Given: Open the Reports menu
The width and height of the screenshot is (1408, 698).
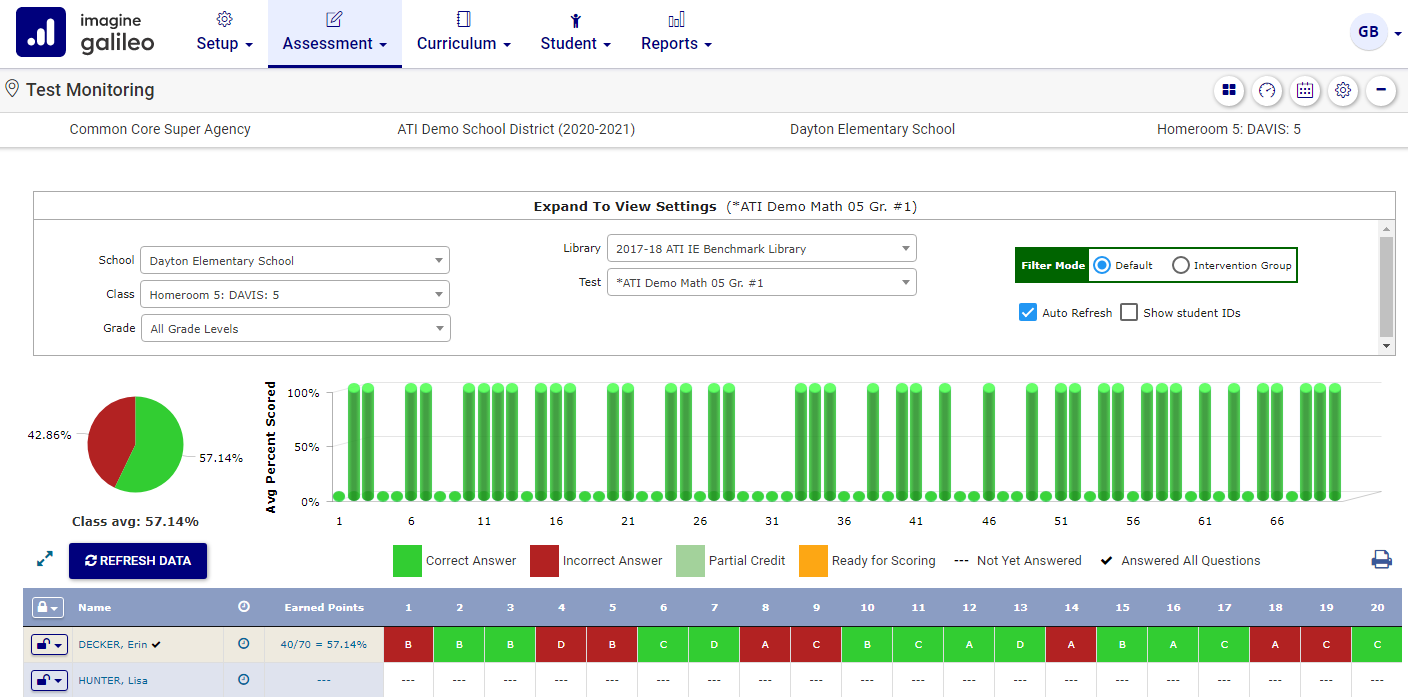Looking at the screenshot, I should [x=677, y=33].
